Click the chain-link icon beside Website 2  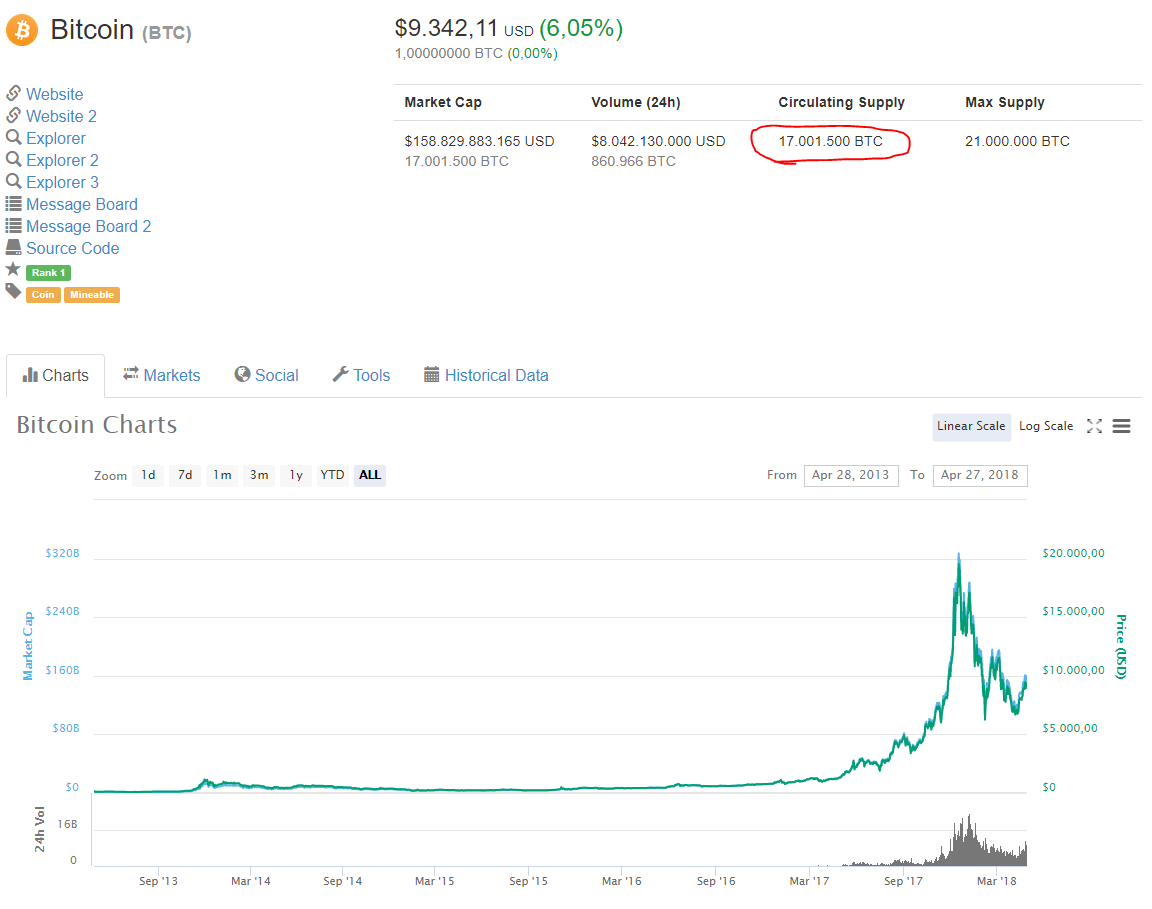pyautogui.click(x=13, y=115)
